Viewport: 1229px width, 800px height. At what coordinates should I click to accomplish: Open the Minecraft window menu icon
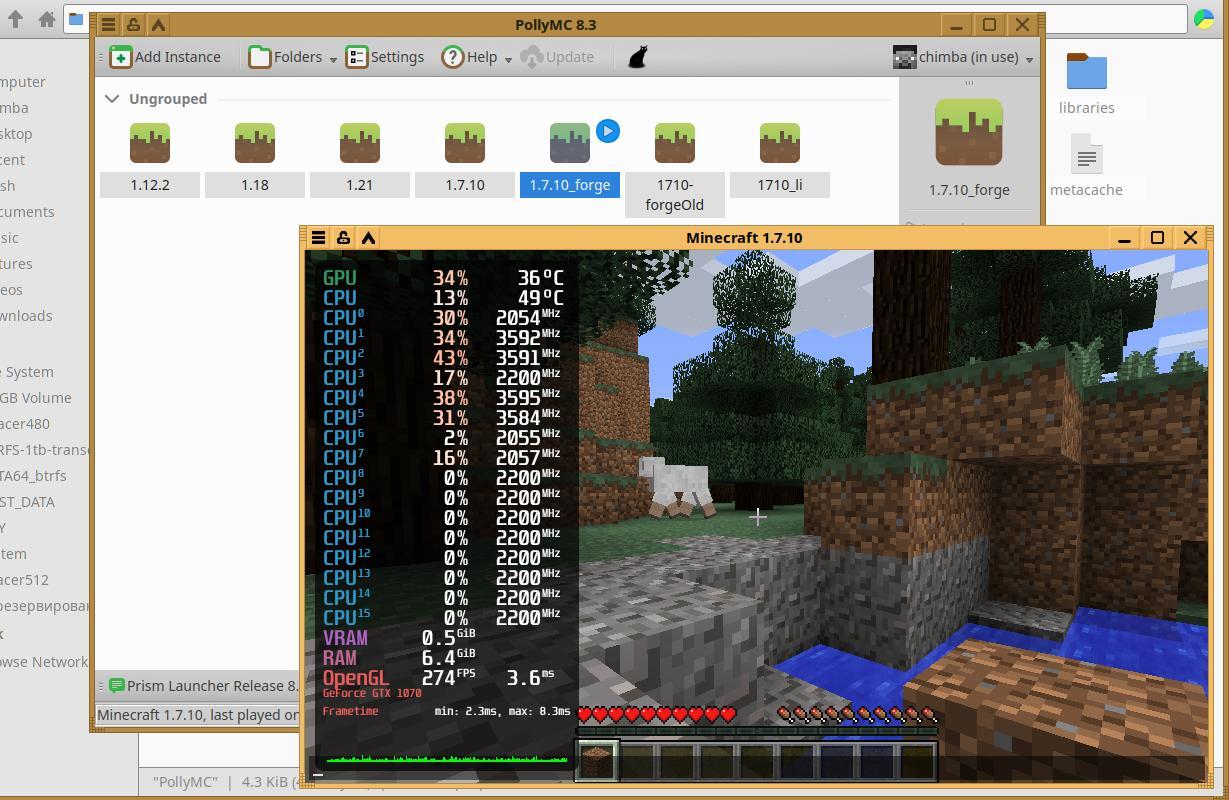click(318, 238)
